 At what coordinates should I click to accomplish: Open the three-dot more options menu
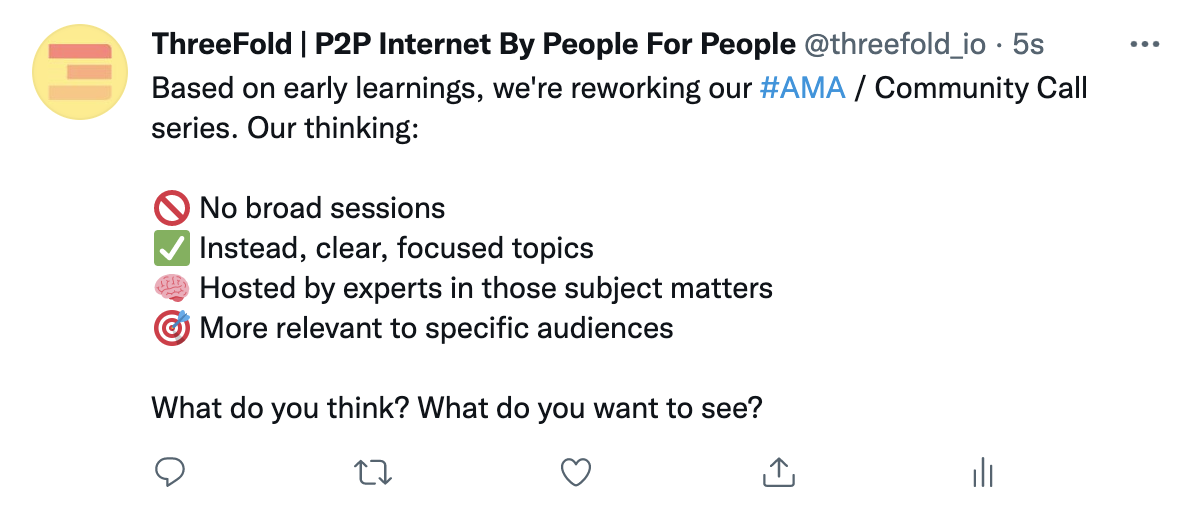pyautogui.click(x=1144, y=44)
